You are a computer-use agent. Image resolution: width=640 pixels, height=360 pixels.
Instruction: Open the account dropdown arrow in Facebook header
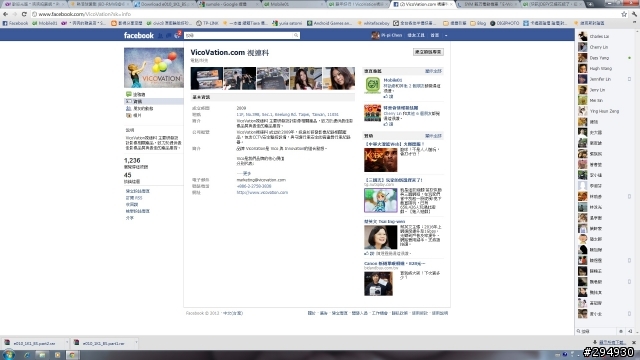pyautogui.click(x=446, y=36)
